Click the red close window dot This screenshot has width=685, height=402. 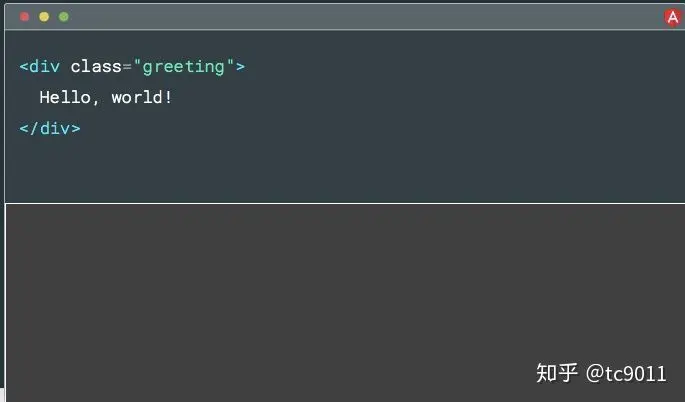coord(25,17)
